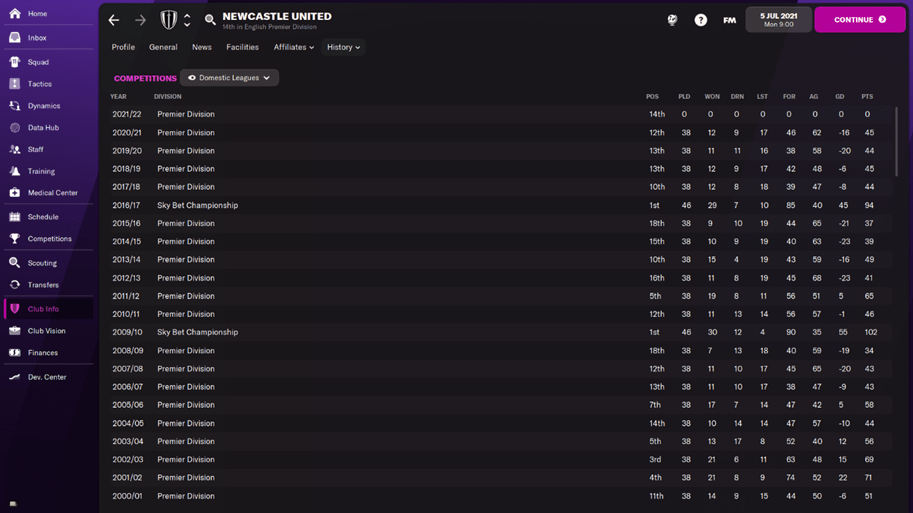Viewport: 913px width, 513px height.
Task: Sort table by PTS column header
Action: 867,97
